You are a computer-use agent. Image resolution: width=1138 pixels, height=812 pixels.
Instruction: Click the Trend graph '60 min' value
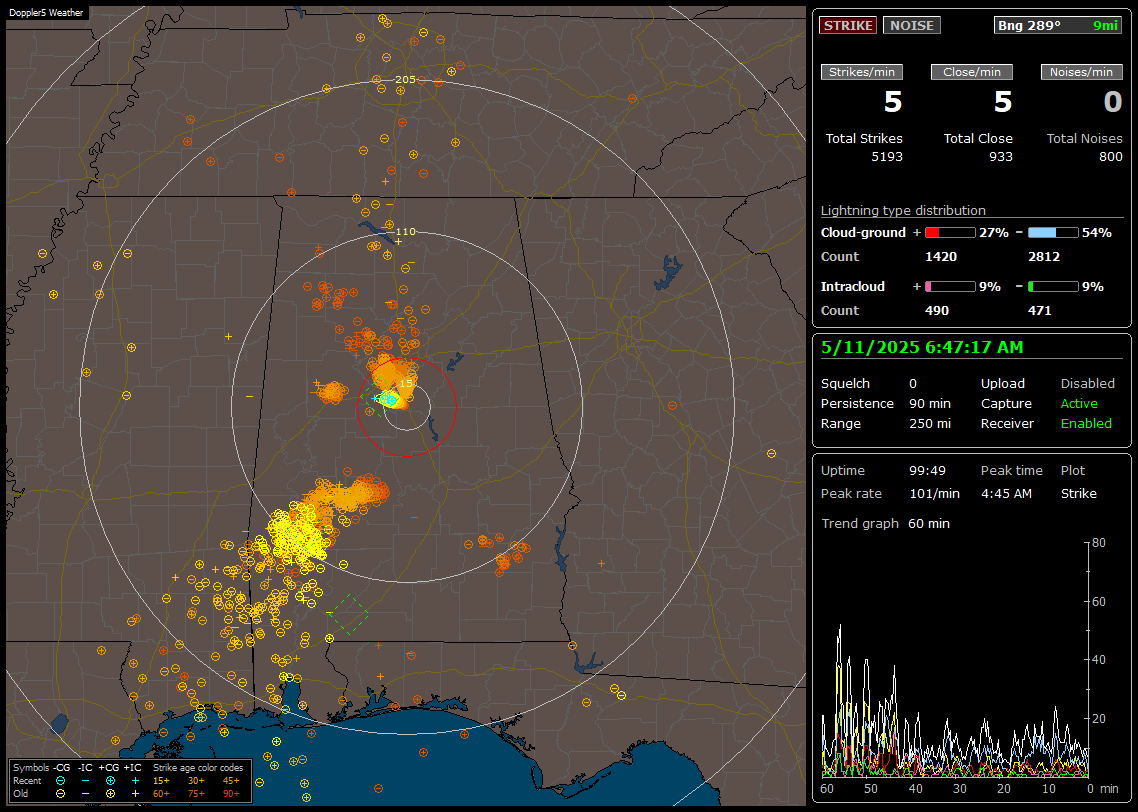click(928, 523)
